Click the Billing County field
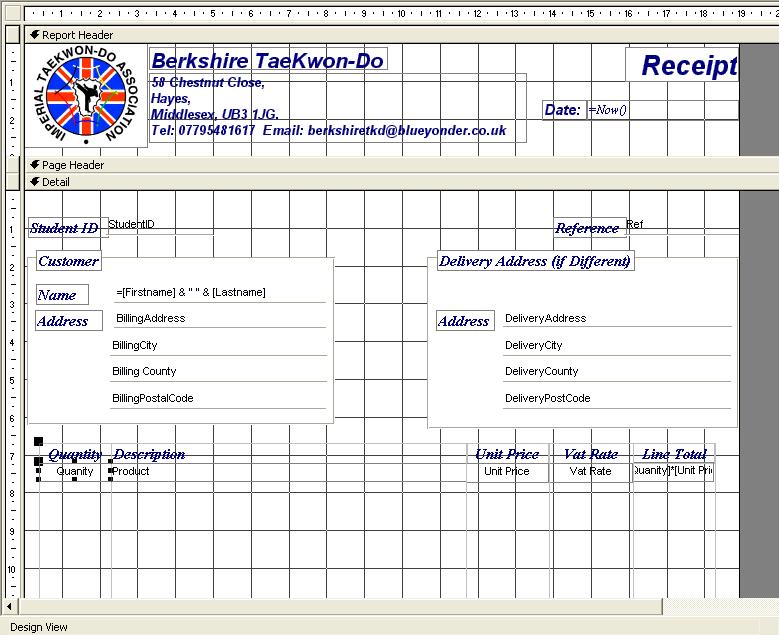This screenshot has width=779, height=635. [218, 373]
